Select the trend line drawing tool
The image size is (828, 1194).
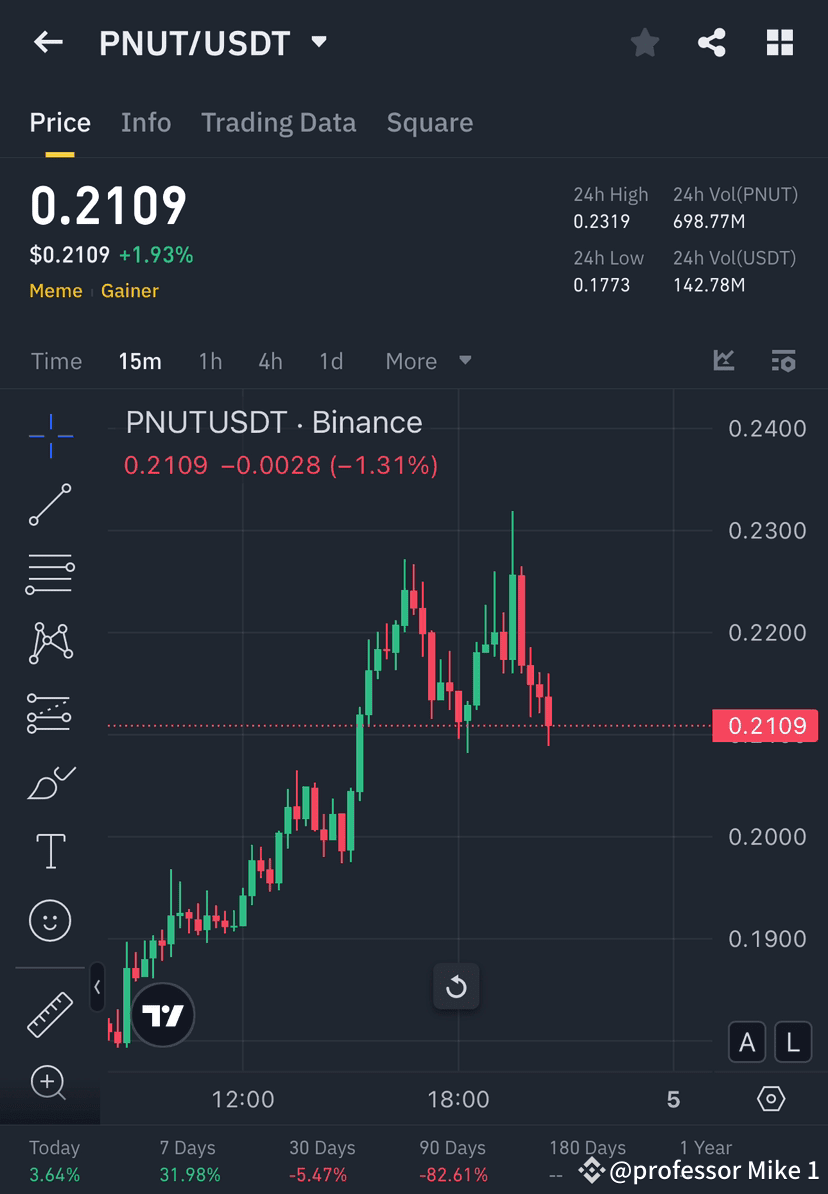point(50,505)
